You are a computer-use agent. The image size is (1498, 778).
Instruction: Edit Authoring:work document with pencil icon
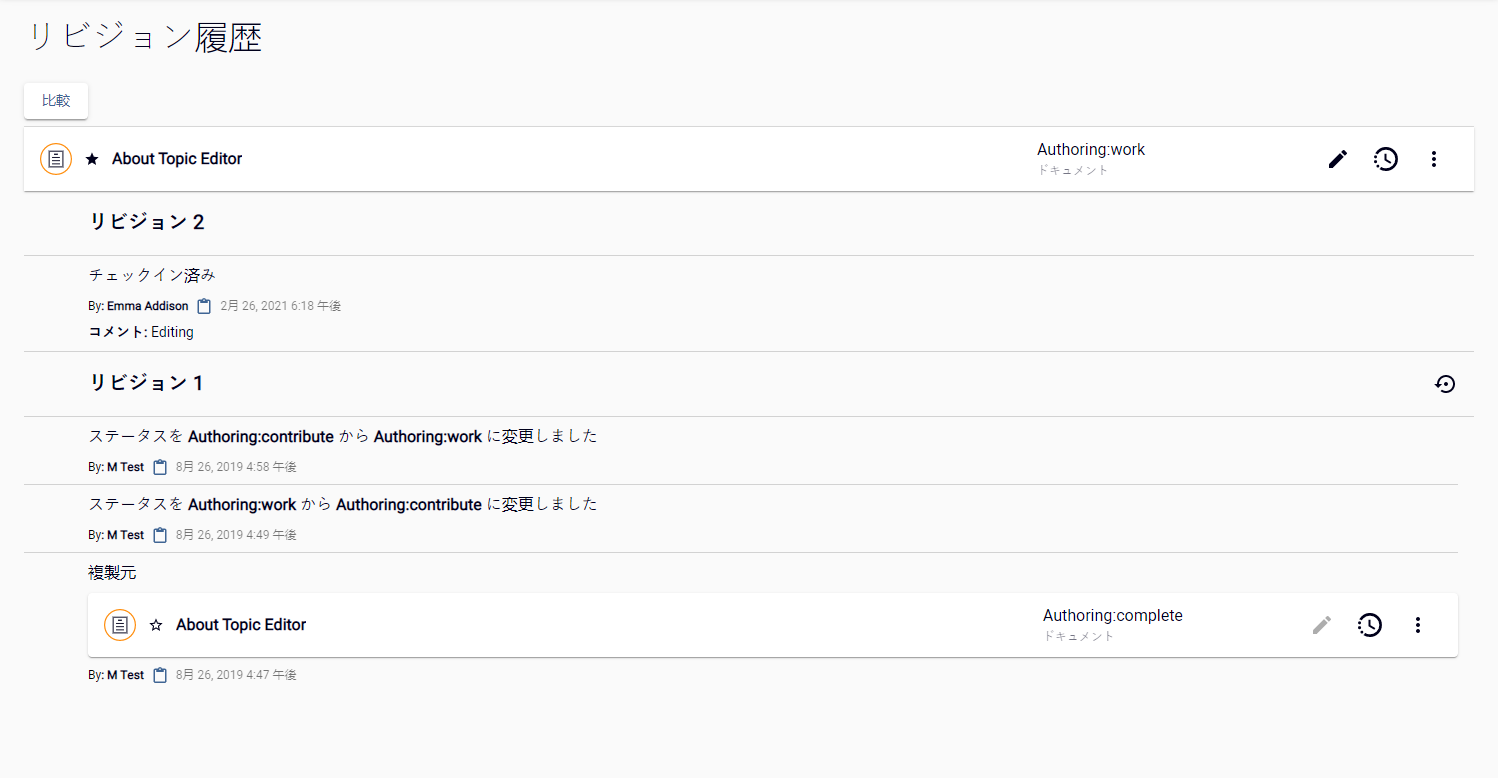pos(1338,159)
